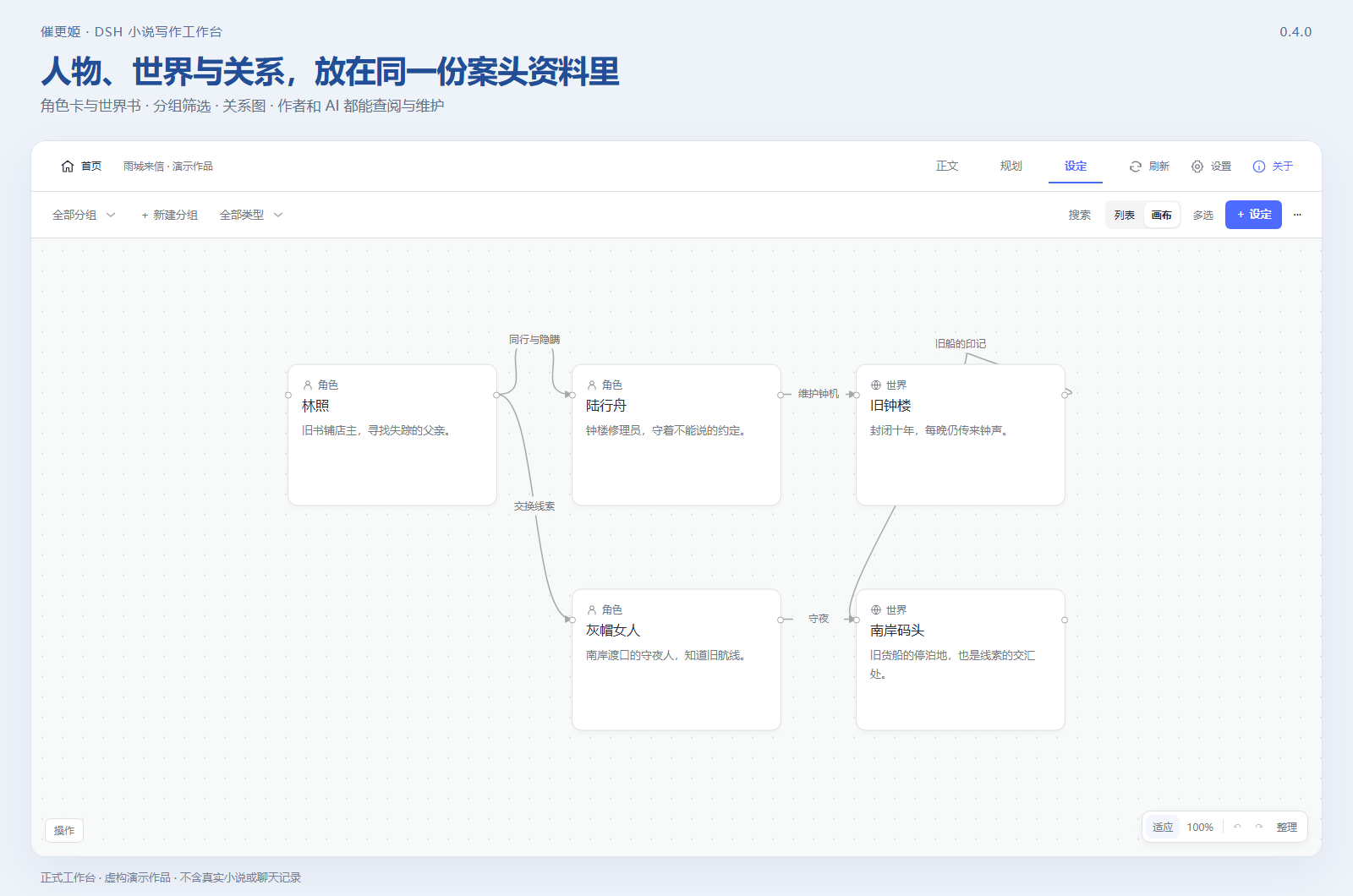The width and height of the screenshot is (1353, 896).
Task: Click the 旧船的印记 relation label
Action: coord(961,344)
